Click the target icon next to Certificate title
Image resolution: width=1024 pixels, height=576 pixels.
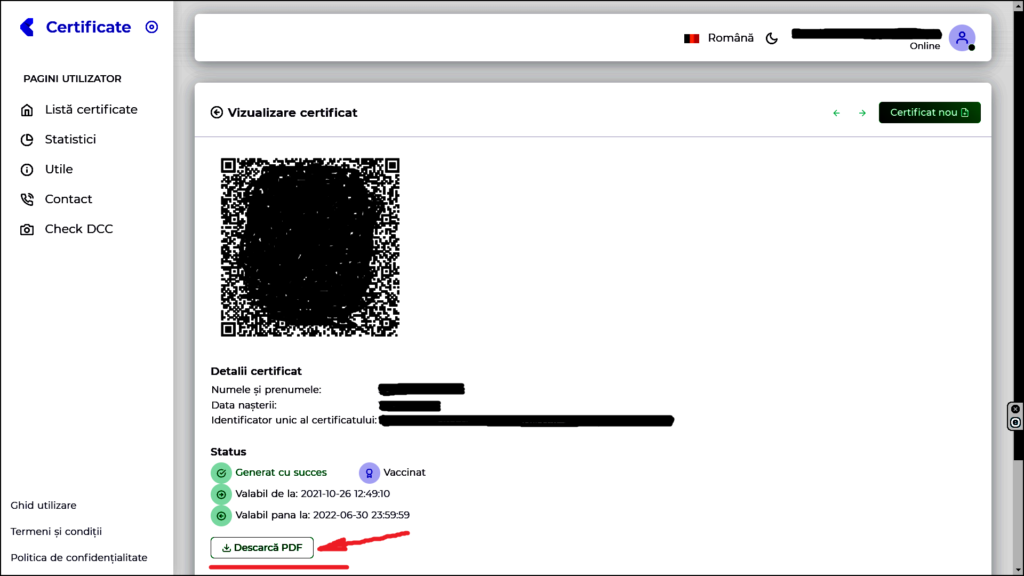pyautogui.click(x=151, y=27)
